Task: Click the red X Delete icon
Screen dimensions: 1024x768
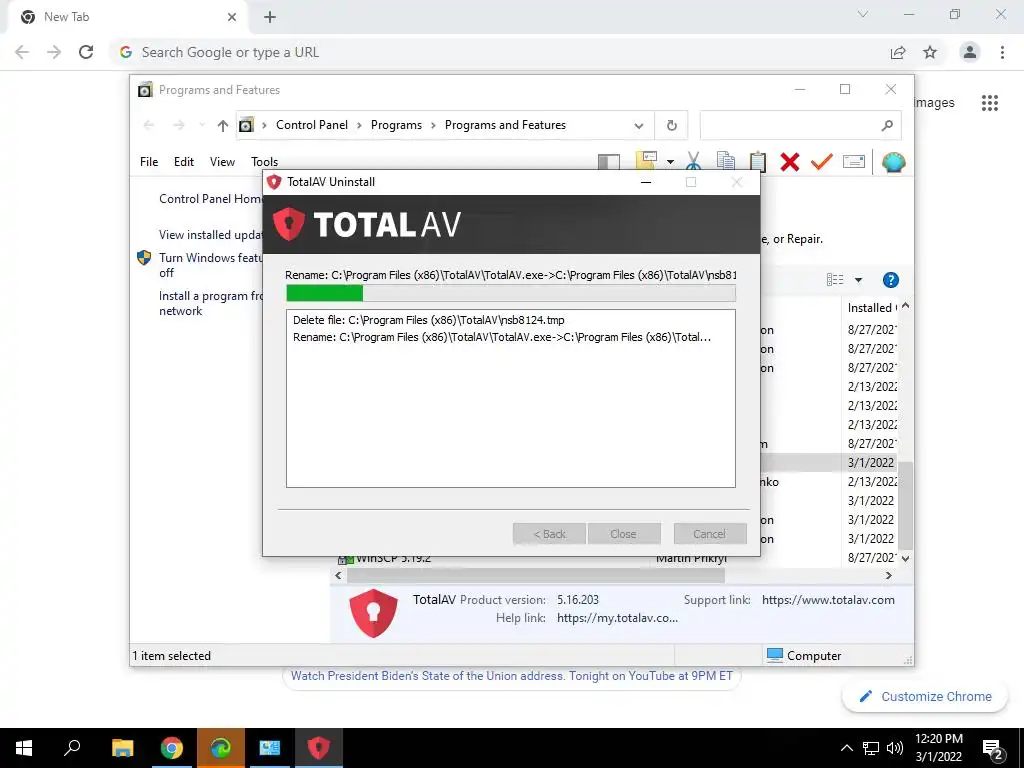Action: tap(790, 161)
